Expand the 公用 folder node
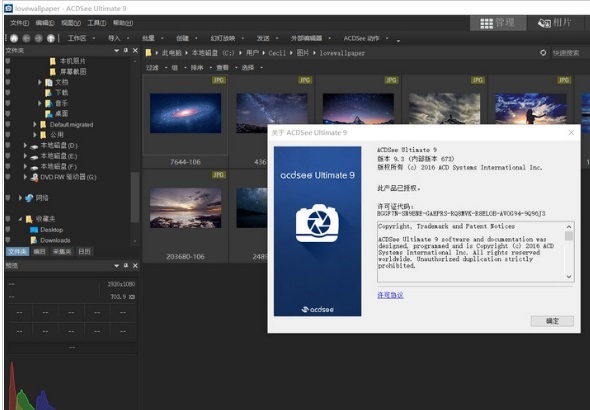590x410 pixels. [x=35, y=135]
